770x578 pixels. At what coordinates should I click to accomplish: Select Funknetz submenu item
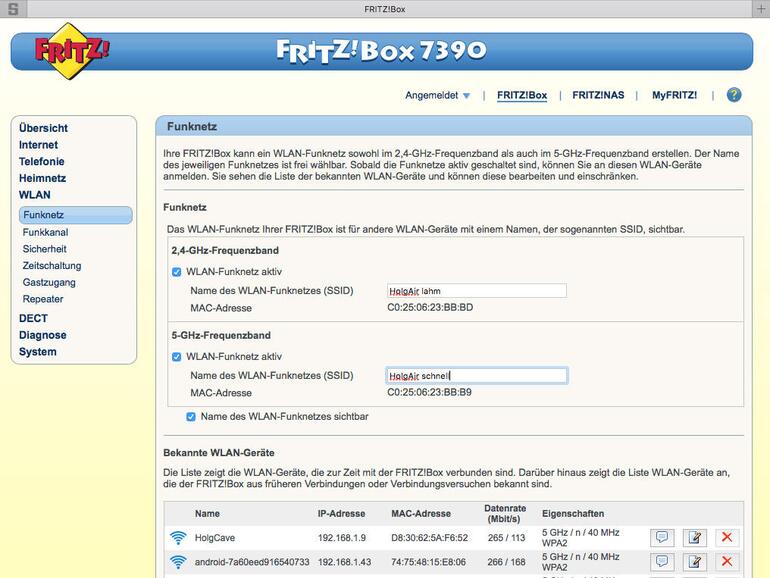[76, 215]
